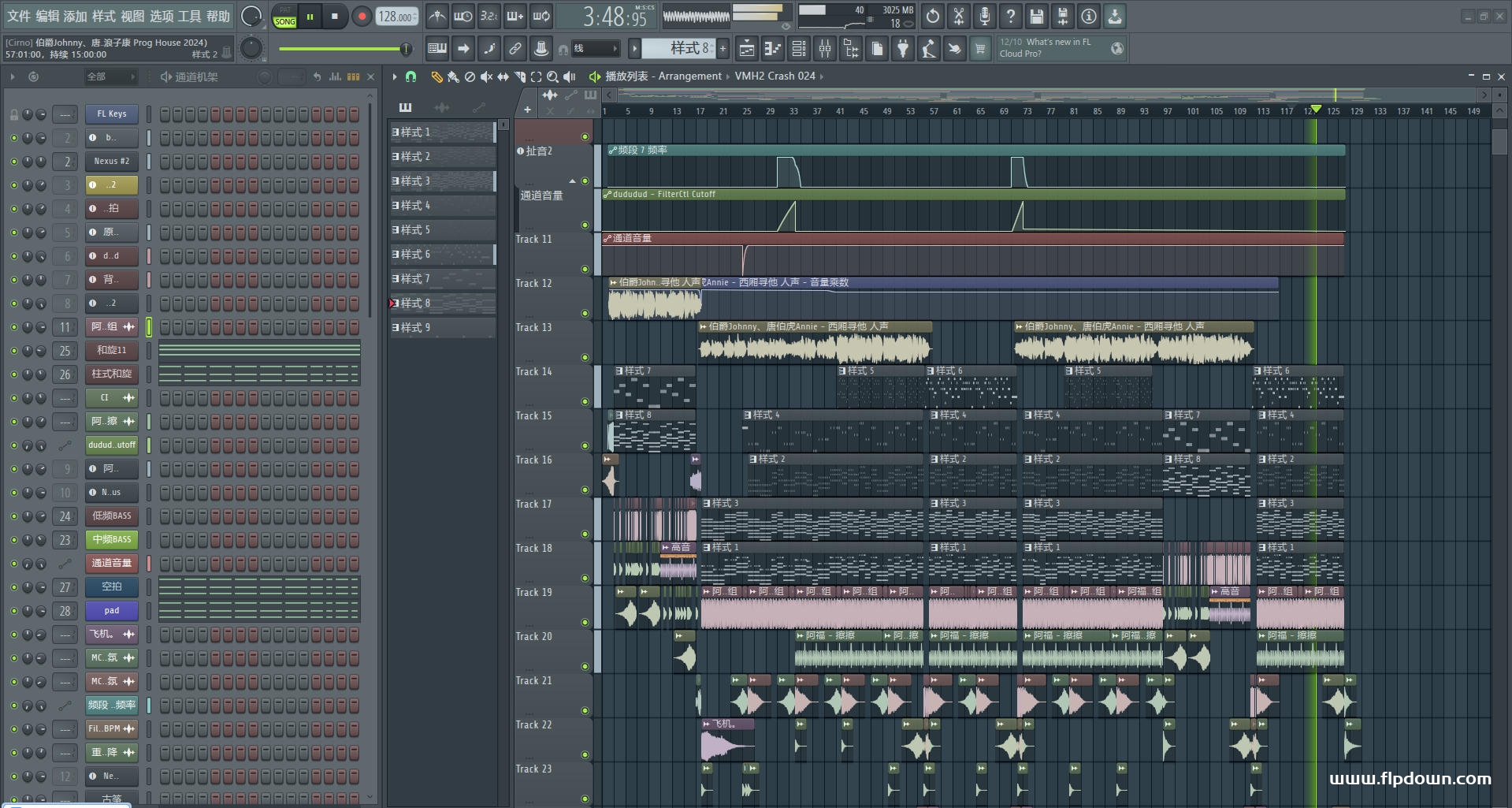Viewport: 1512px width, 808px height.
Task: Toggle the magnet snap icon in playlist
Action: (411, 76)
